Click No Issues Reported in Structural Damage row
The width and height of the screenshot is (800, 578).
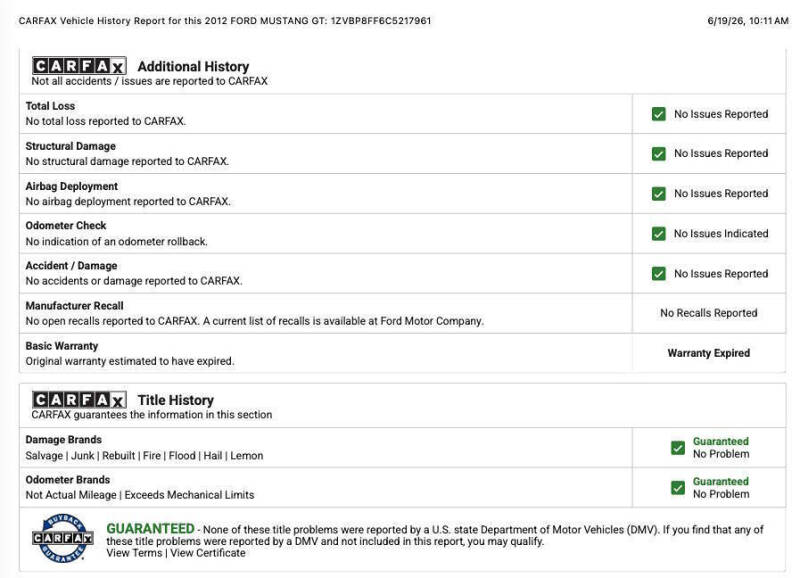721,154
